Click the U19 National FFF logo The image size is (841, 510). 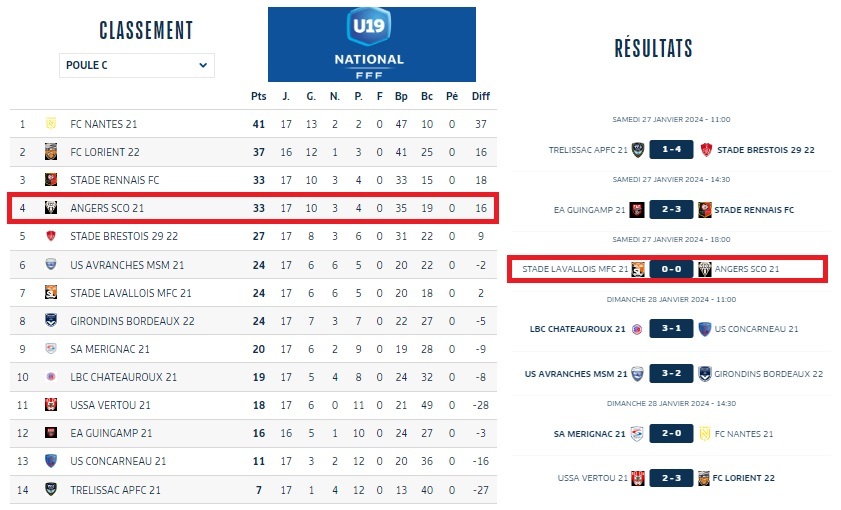tap(371, 44)
